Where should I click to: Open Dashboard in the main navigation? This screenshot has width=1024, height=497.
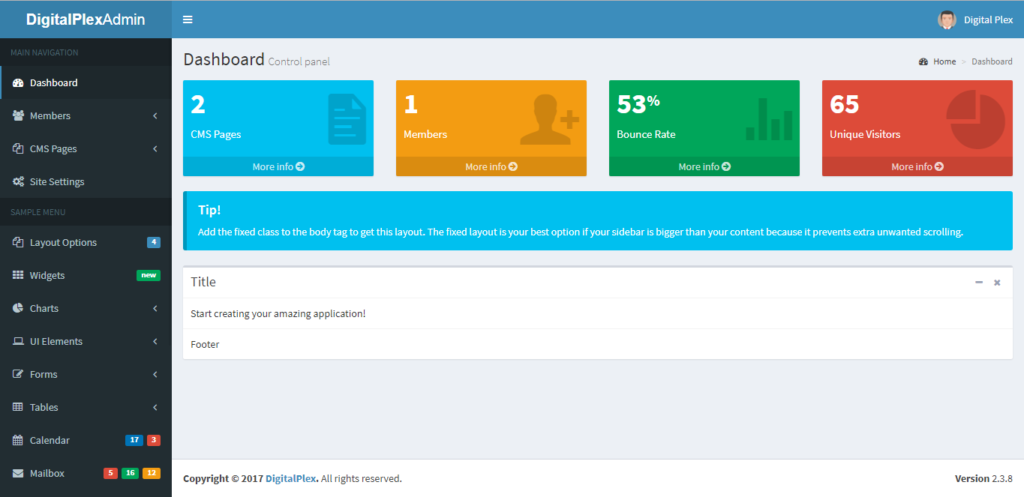click(x=86, y=83)
